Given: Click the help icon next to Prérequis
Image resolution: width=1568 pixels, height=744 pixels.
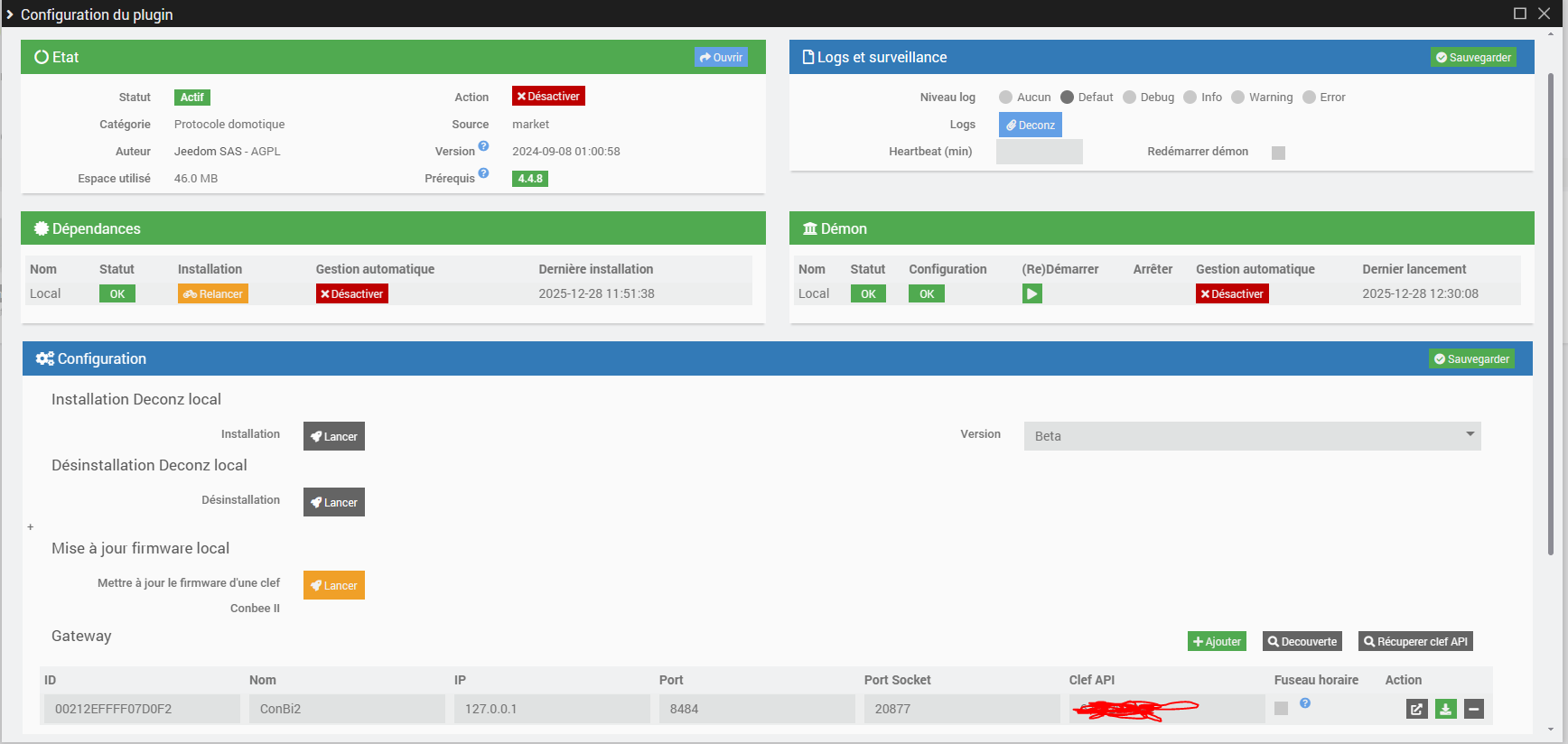Looking at the screenshot, I should pyautogui.click(x=483, y=173).
